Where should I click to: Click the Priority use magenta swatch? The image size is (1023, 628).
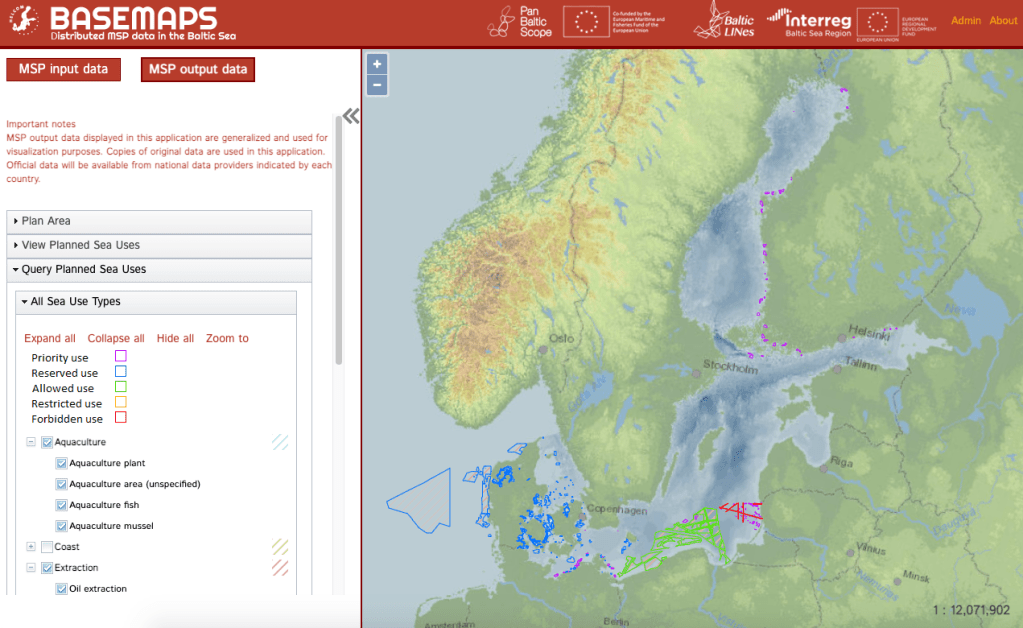coord(120,356)
